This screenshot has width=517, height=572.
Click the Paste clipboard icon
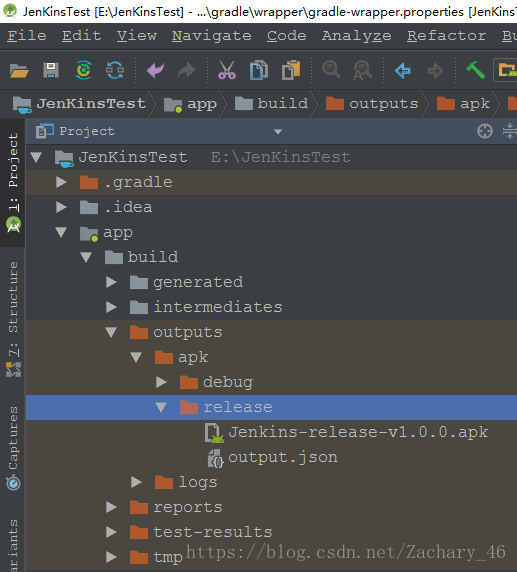(x=291, y=70)
